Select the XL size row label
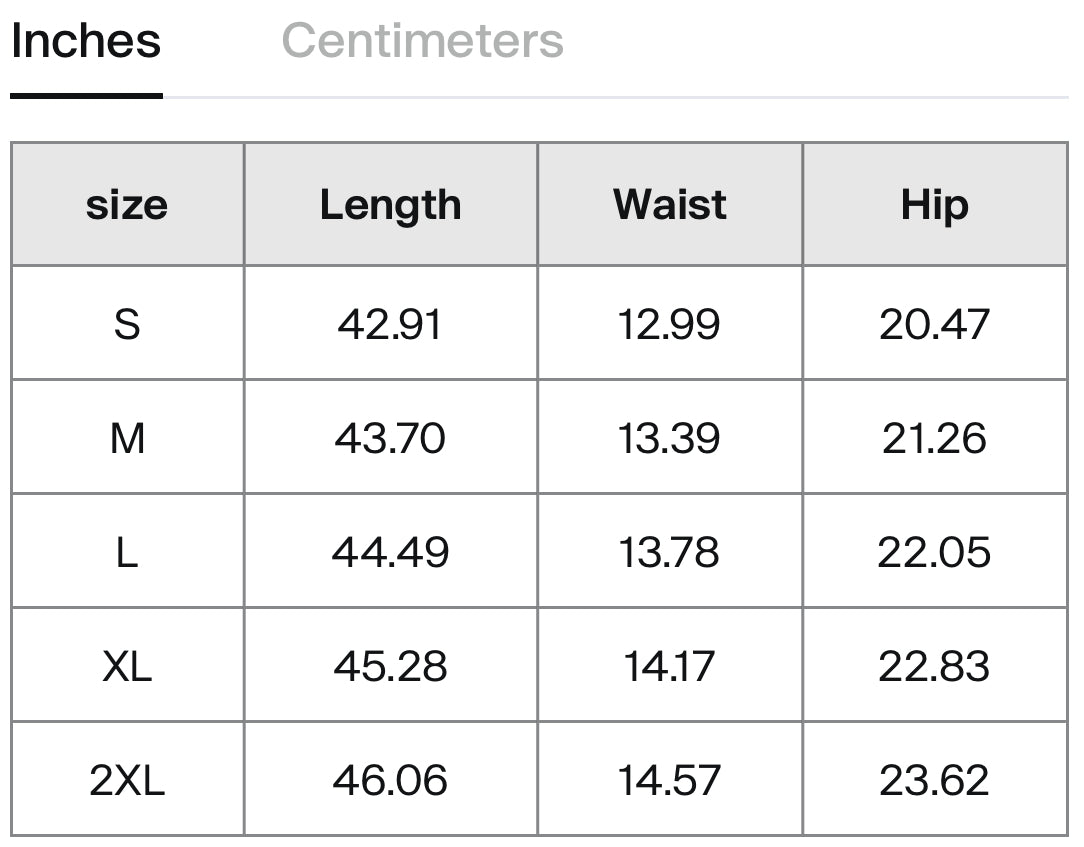Viewport: 1084px width, 847px height. tap(128, 666)
